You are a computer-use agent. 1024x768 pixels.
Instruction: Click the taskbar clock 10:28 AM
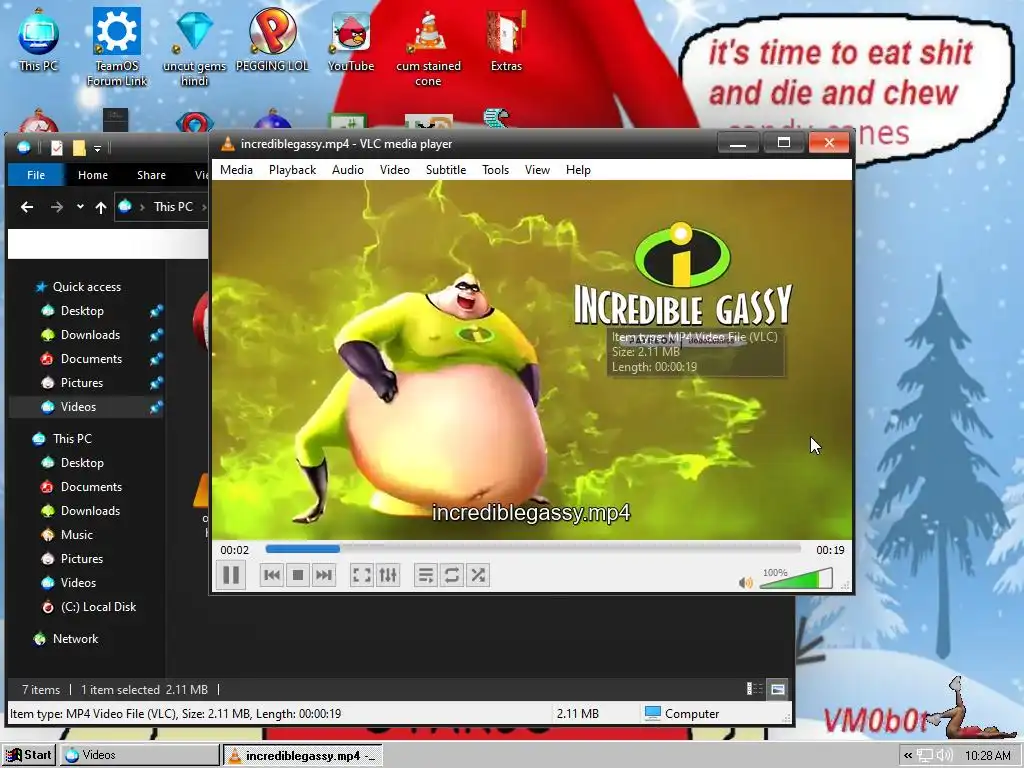point(987,756)
